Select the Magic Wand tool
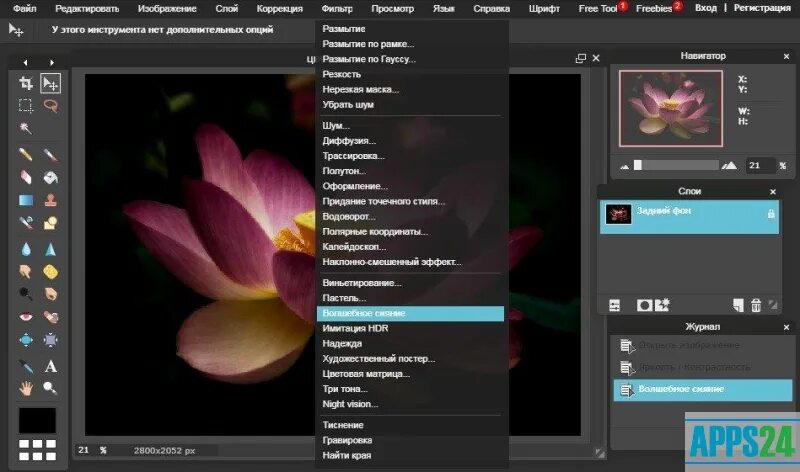The width and height of the screenshot is (800, 472). [26, 128]
